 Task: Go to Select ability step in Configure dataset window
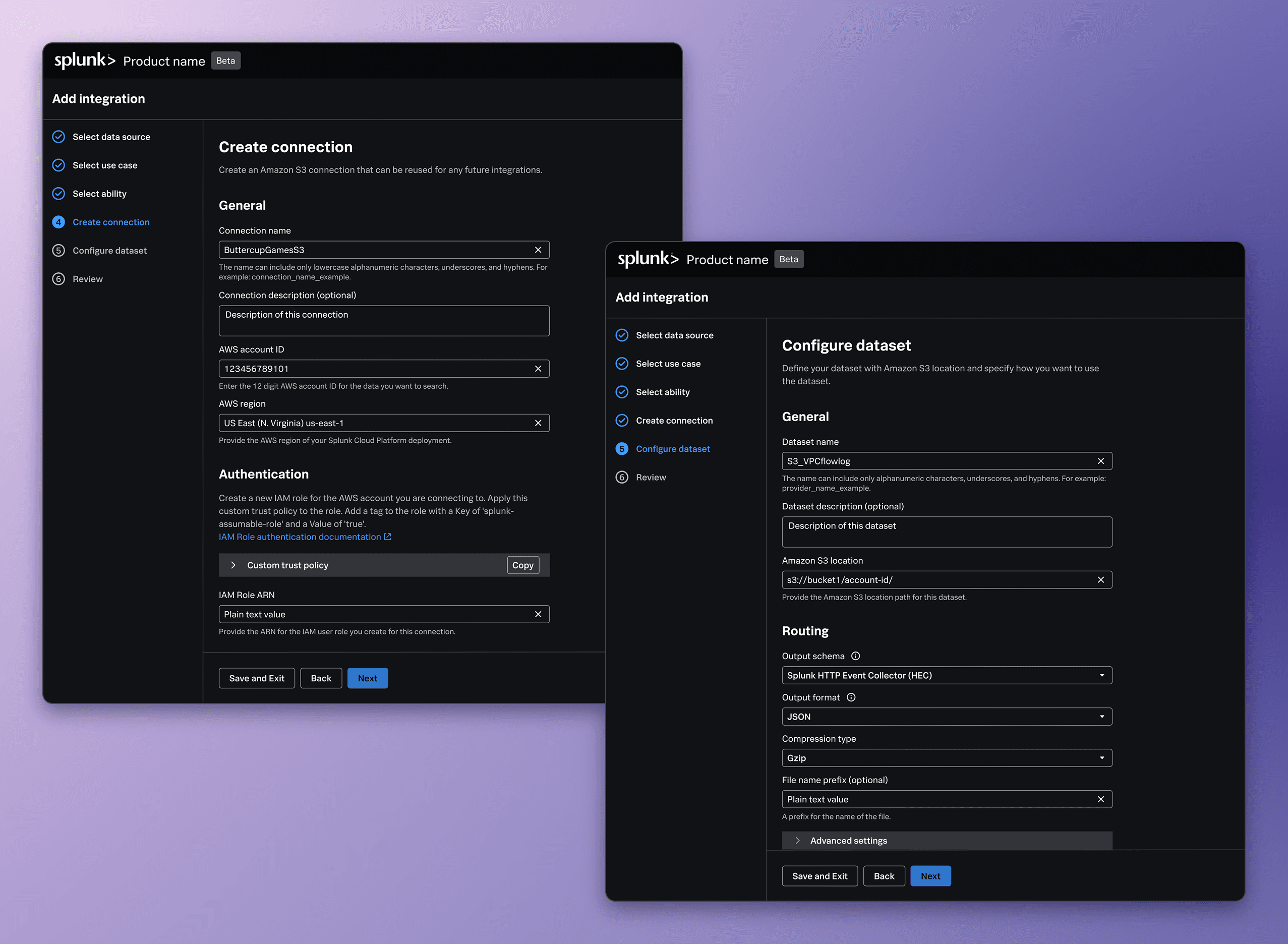(x=663, y=392)
